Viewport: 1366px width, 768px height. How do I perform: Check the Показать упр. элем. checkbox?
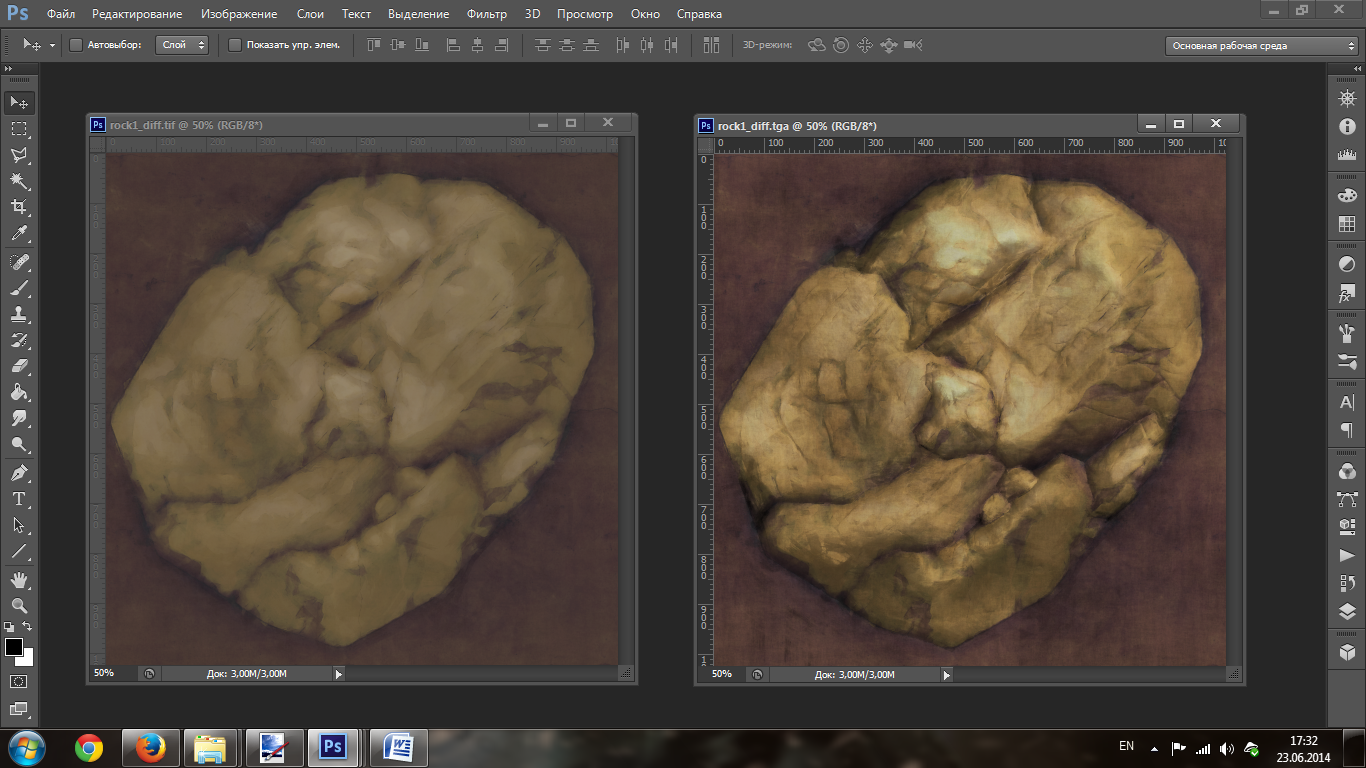(x=235, y=45)
